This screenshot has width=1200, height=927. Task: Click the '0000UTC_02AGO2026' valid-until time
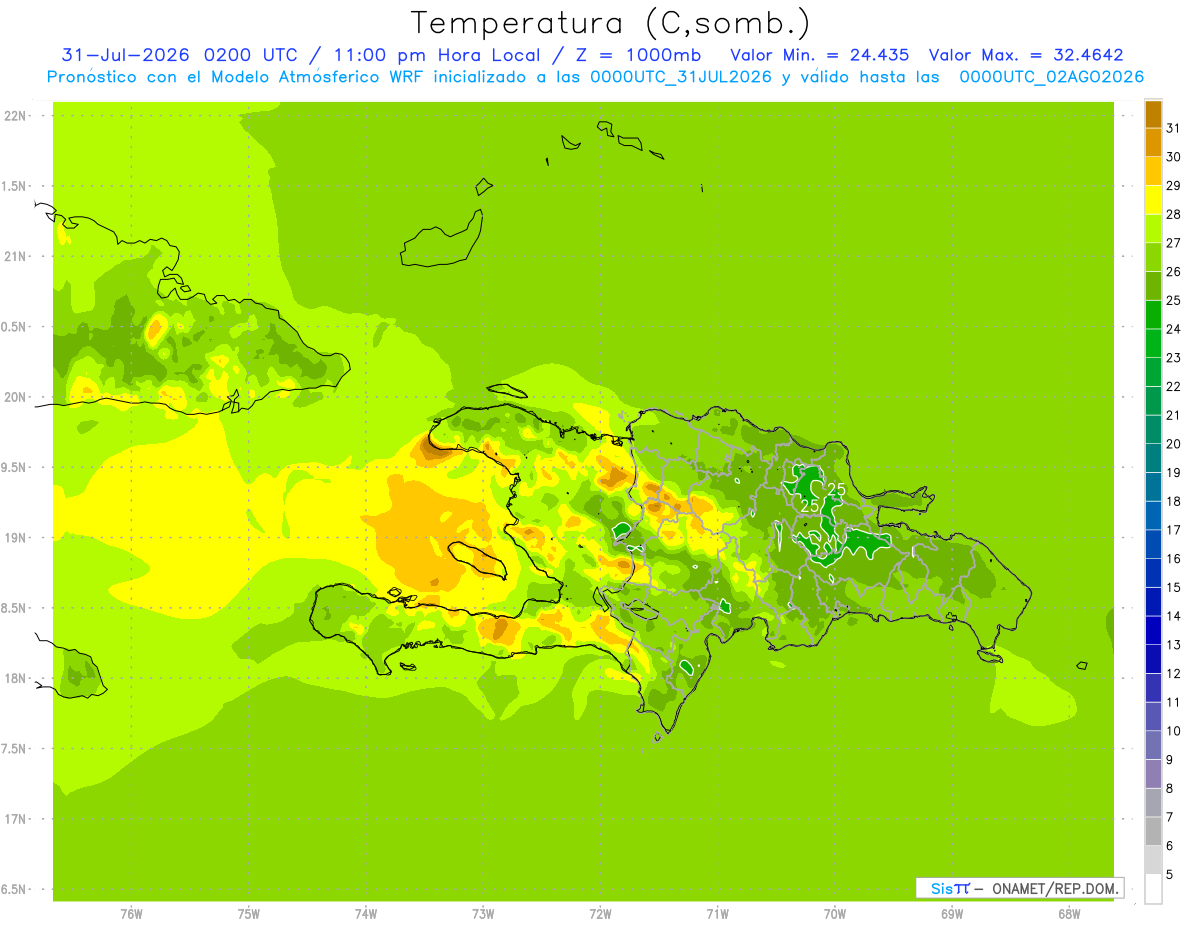pyautogui.click(x=1052, y=77)
